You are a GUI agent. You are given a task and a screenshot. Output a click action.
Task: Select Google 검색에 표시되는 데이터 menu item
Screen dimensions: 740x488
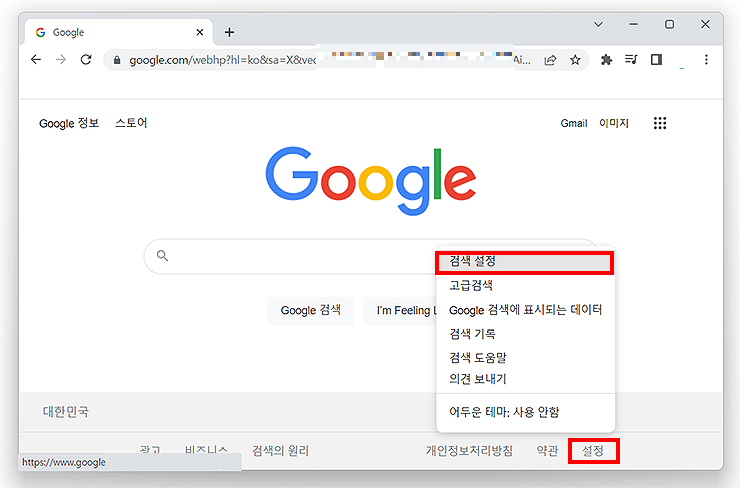[x=525, y=310]
